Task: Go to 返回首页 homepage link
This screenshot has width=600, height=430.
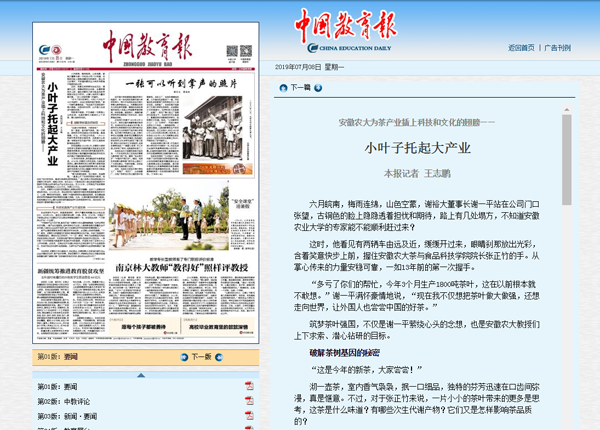Action: click(522, 47)
